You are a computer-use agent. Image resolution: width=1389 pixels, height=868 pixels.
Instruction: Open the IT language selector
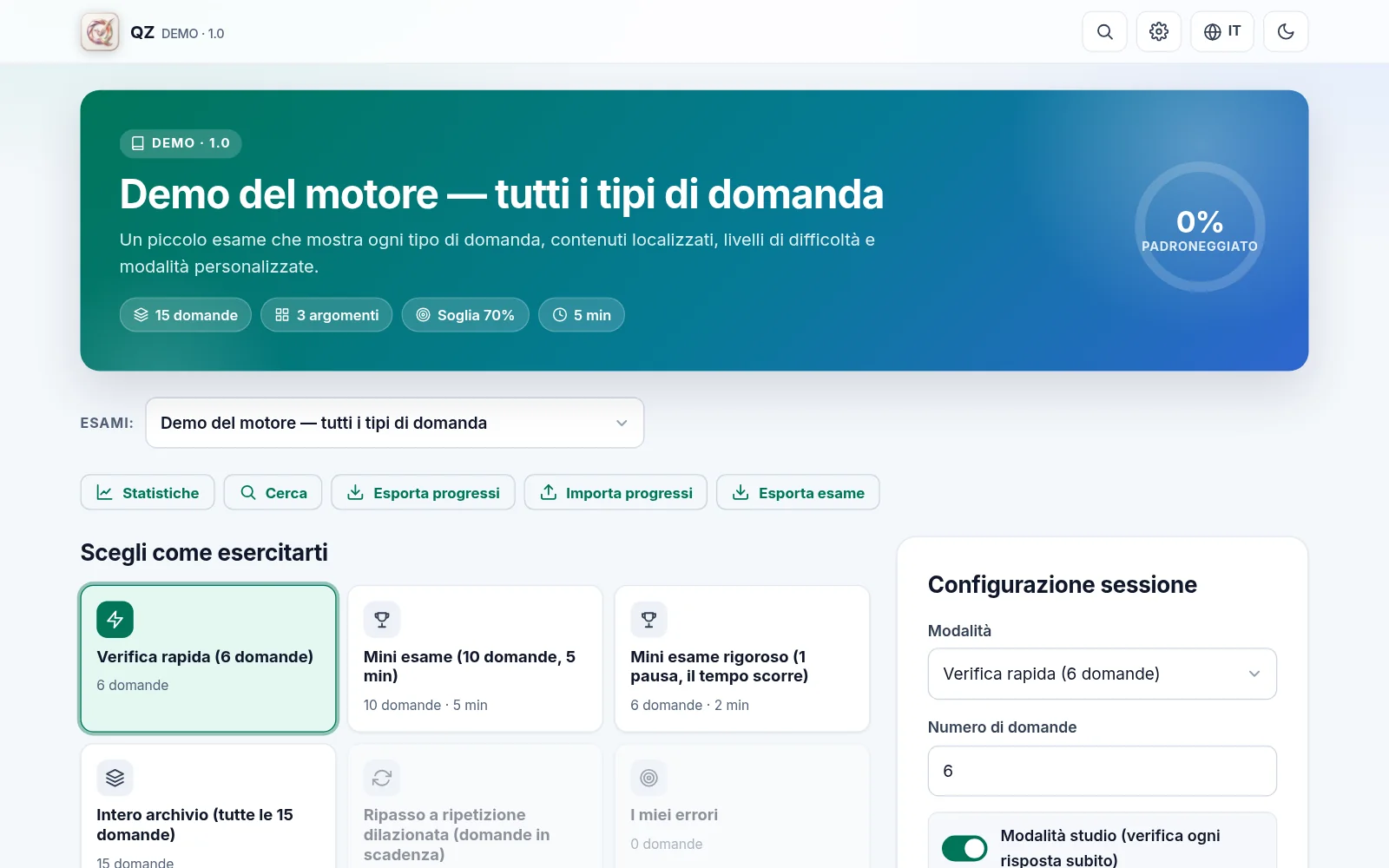(x=1222, y=32)
